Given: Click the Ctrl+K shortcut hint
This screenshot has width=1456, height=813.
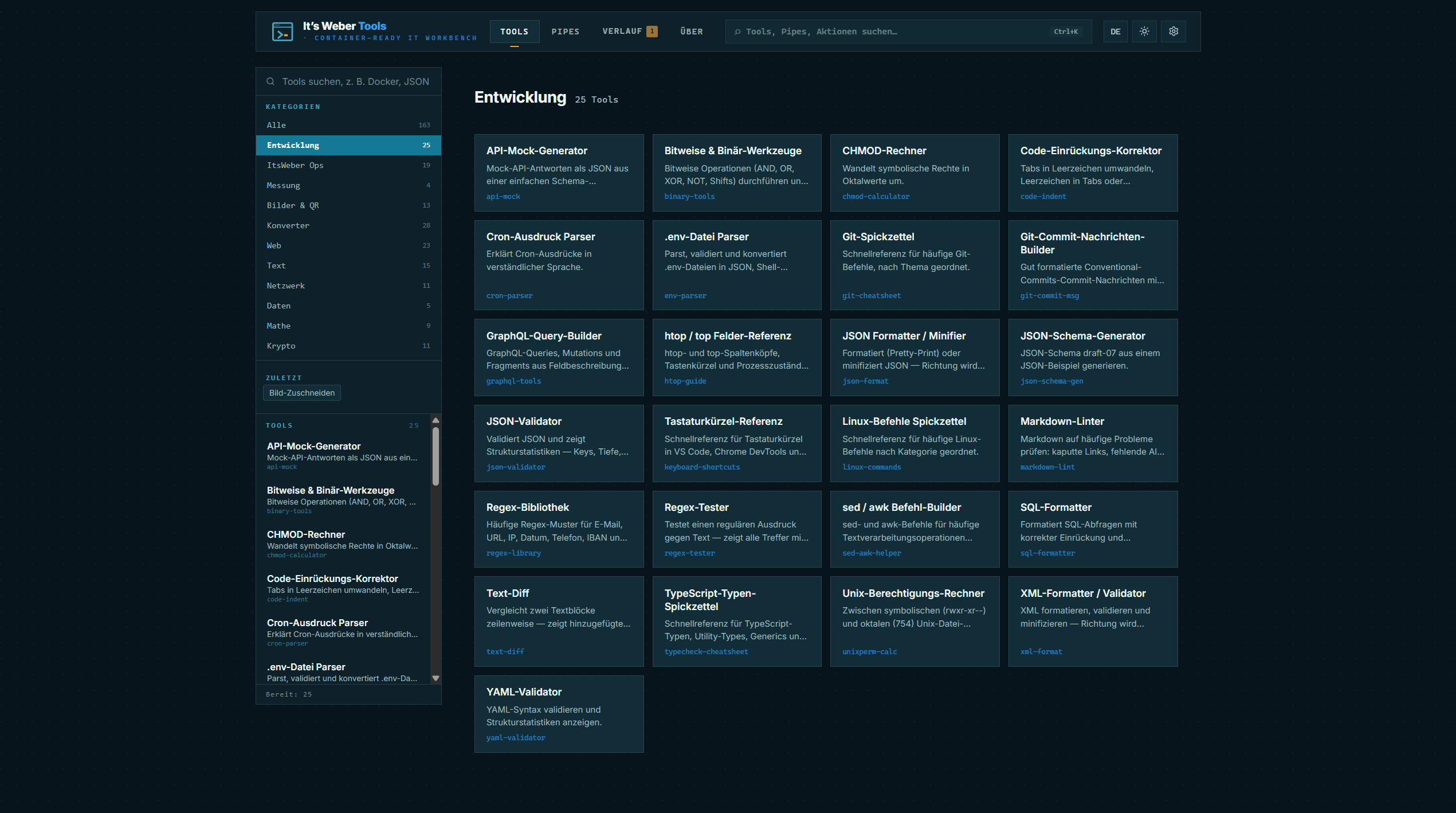Looking at the screenshot, I should 1066,32.
